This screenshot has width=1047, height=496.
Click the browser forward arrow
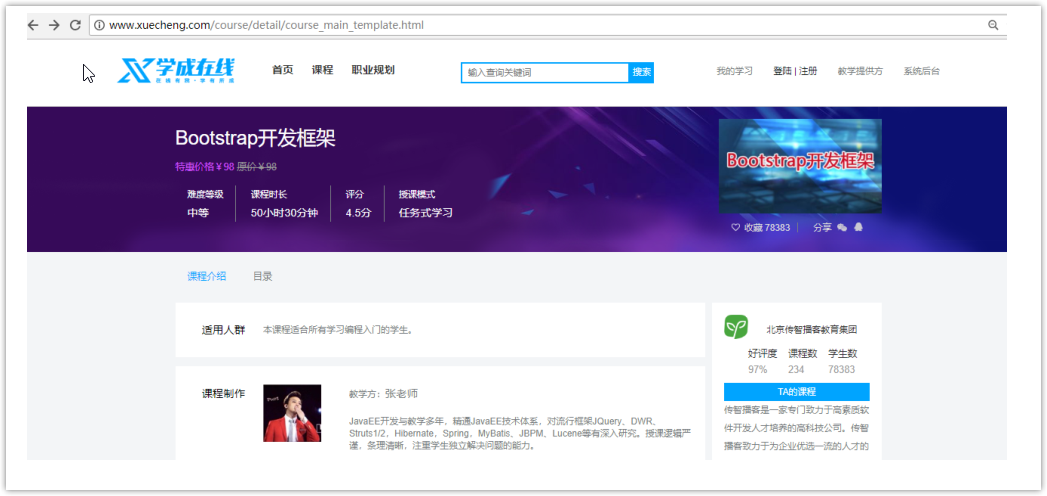point(54,25)
